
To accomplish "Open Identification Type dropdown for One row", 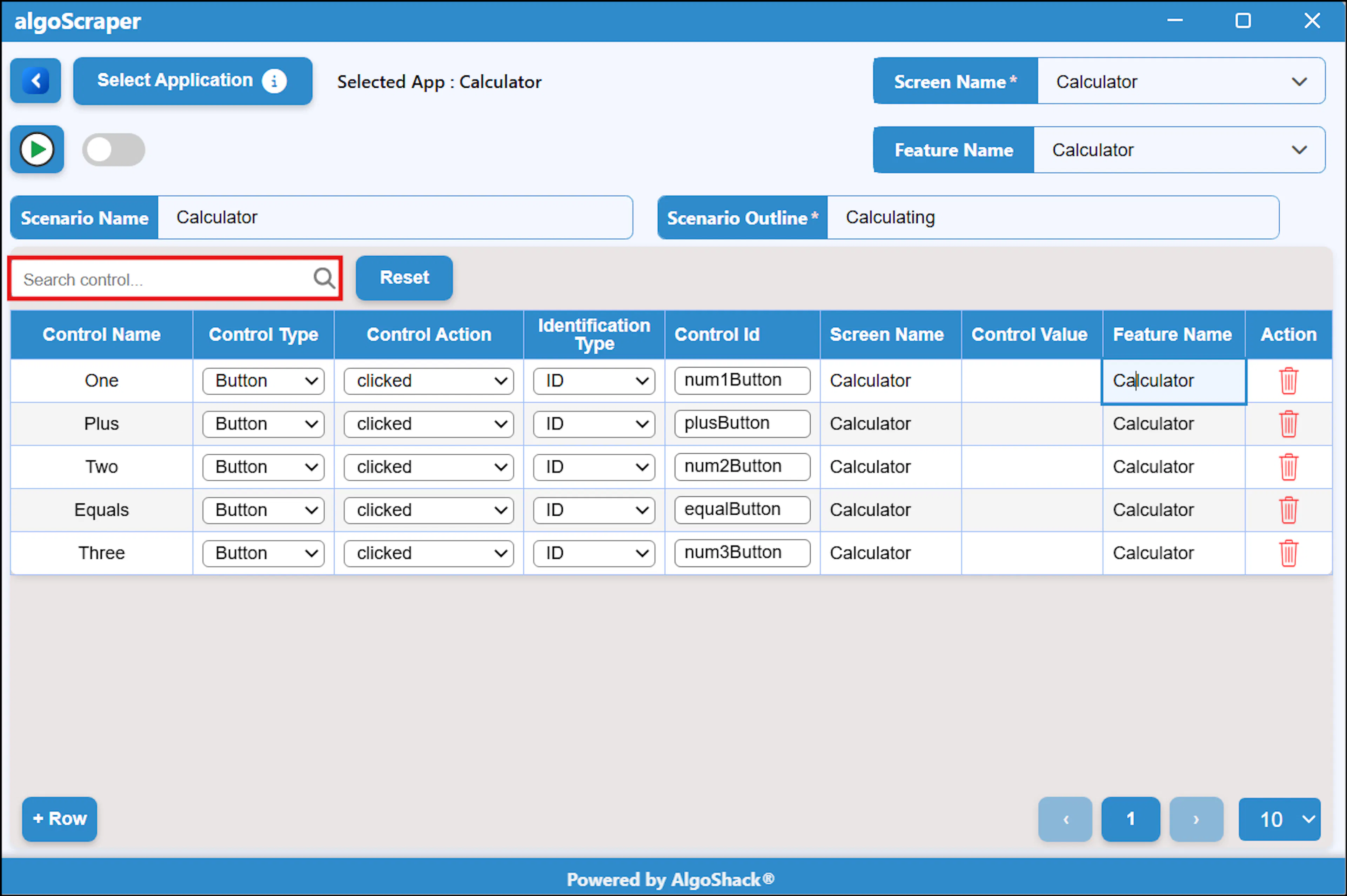I will click(x=594, y=381).
